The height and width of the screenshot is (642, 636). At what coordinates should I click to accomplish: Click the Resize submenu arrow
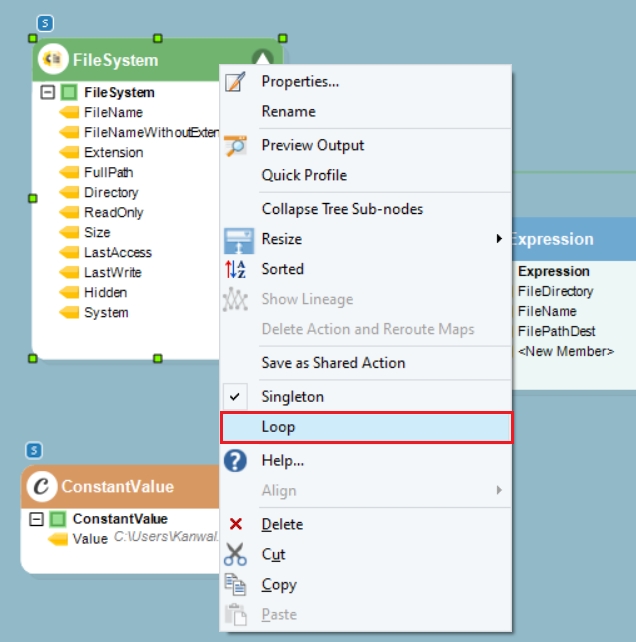click(499, 239)
